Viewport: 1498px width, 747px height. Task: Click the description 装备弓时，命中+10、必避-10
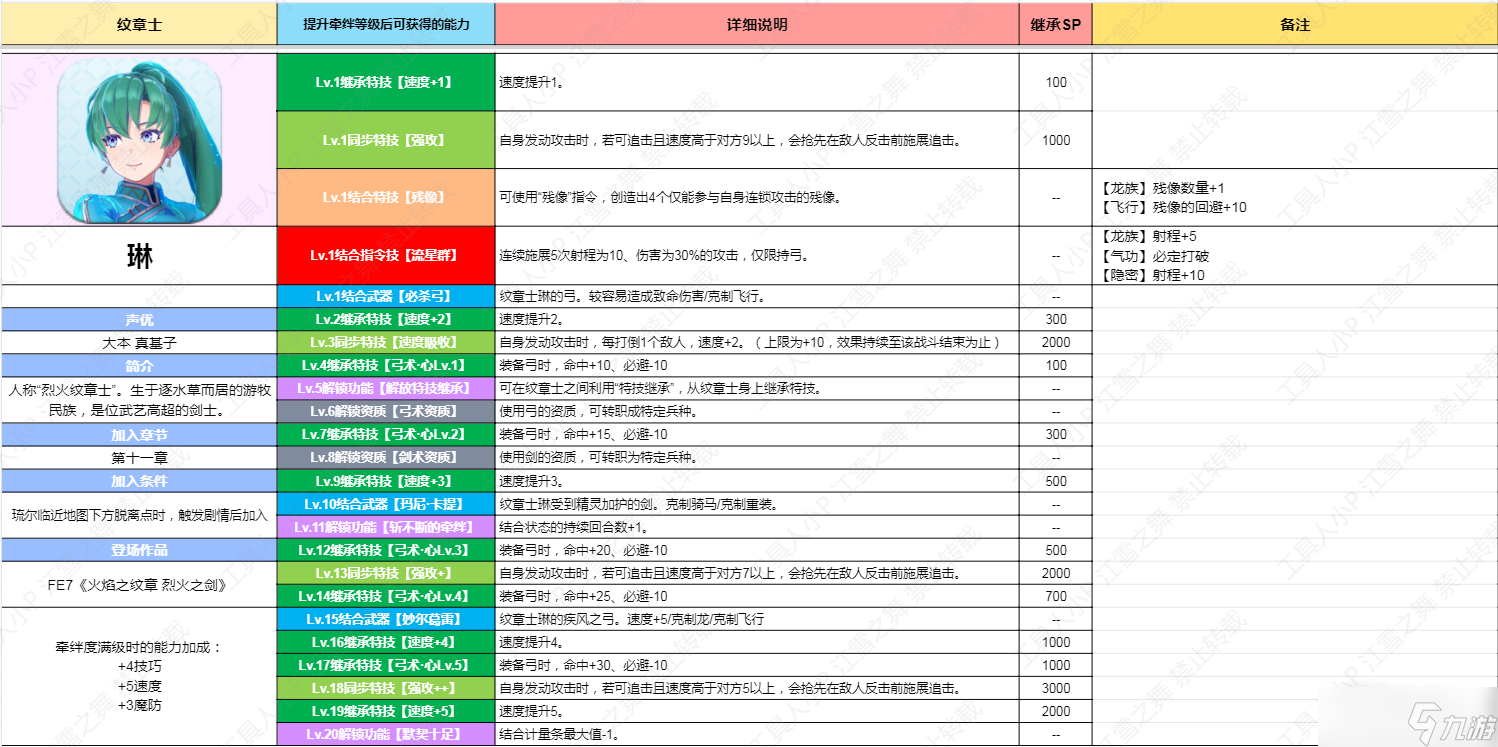click(583, 366)
